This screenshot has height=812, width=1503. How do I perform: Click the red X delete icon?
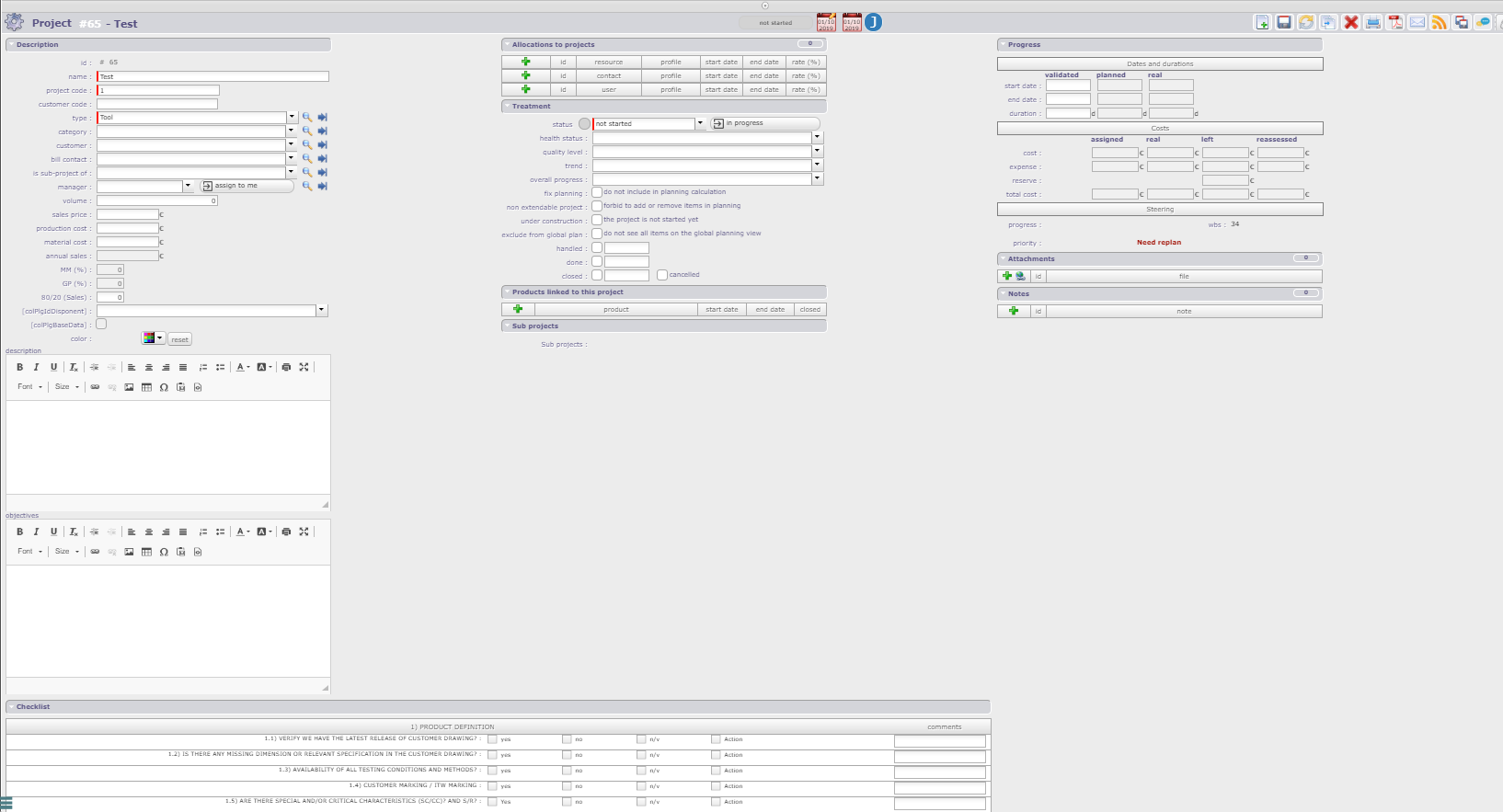point(1350,23)
